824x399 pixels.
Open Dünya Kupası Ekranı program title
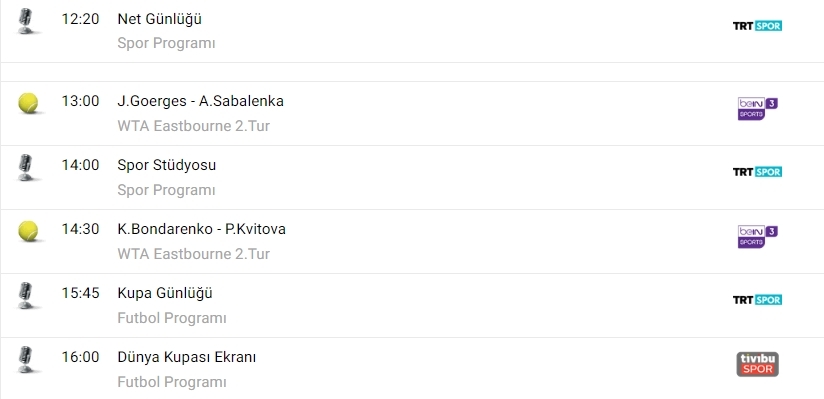(187, 357)
